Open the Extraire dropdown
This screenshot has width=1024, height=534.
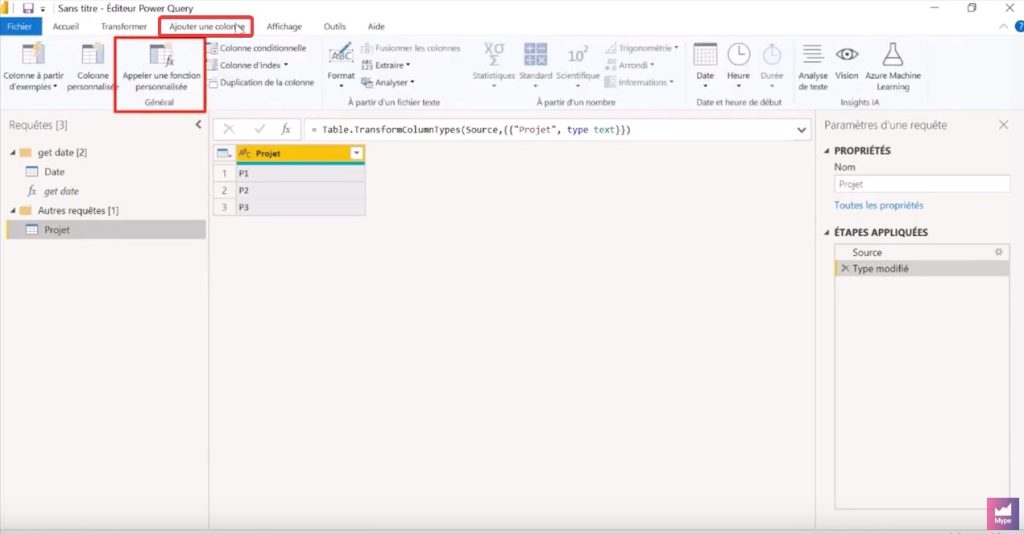point(386,65)
